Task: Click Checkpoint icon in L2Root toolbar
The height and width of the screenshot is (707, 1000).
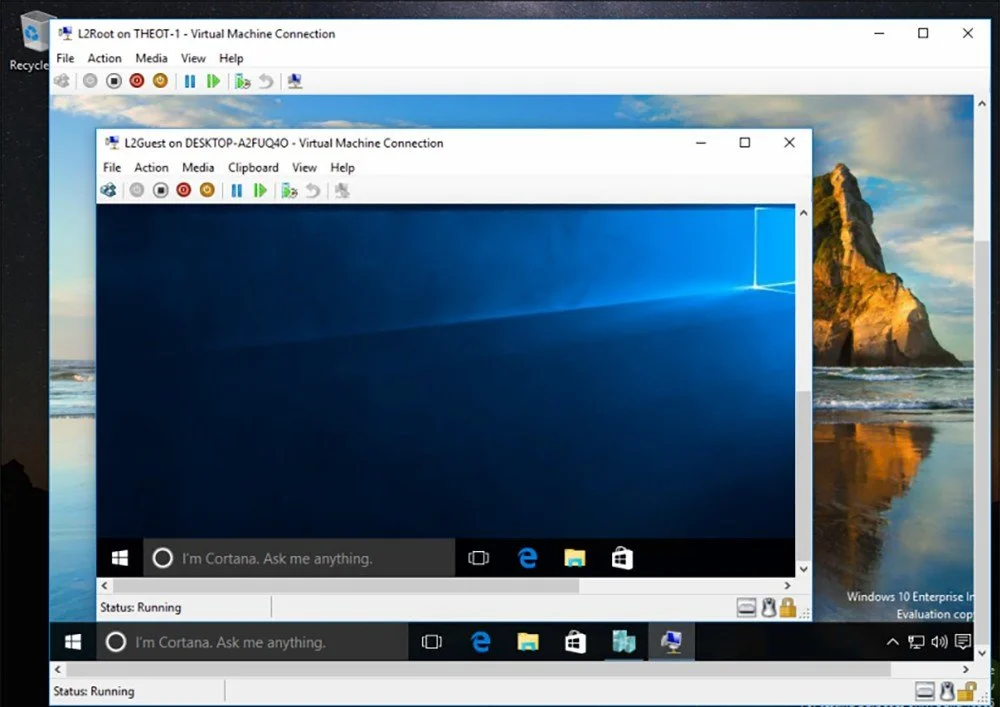Action: (242, 81)
